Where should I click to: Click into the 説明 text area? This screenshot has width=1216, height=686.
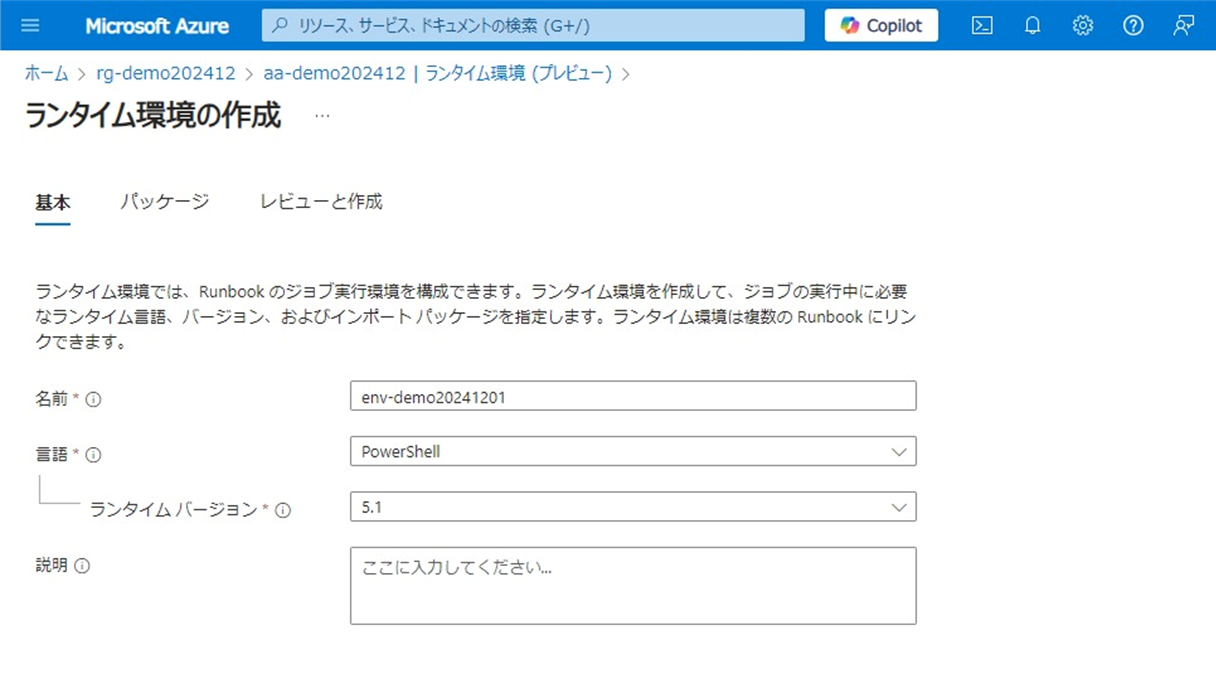click(633, 586)
